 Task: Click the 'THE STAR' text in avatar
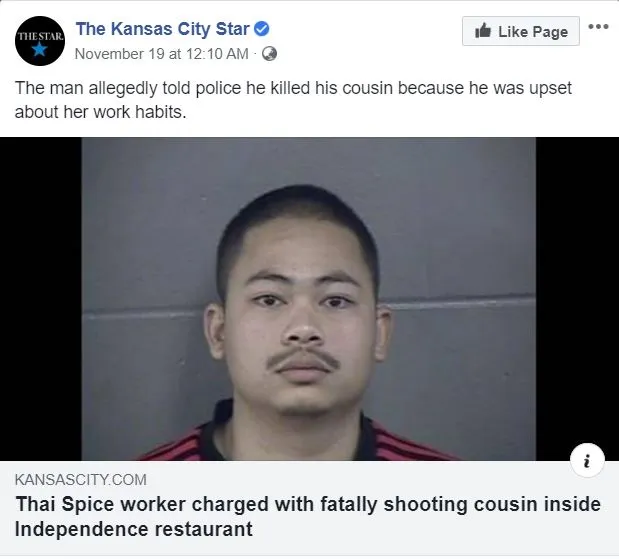pos(40,36)
